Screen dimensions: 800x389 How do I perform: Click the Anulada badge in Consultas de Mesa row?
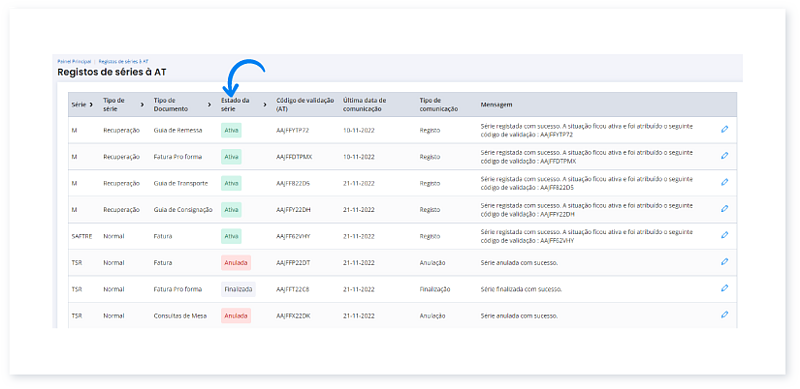coord(236,316)
